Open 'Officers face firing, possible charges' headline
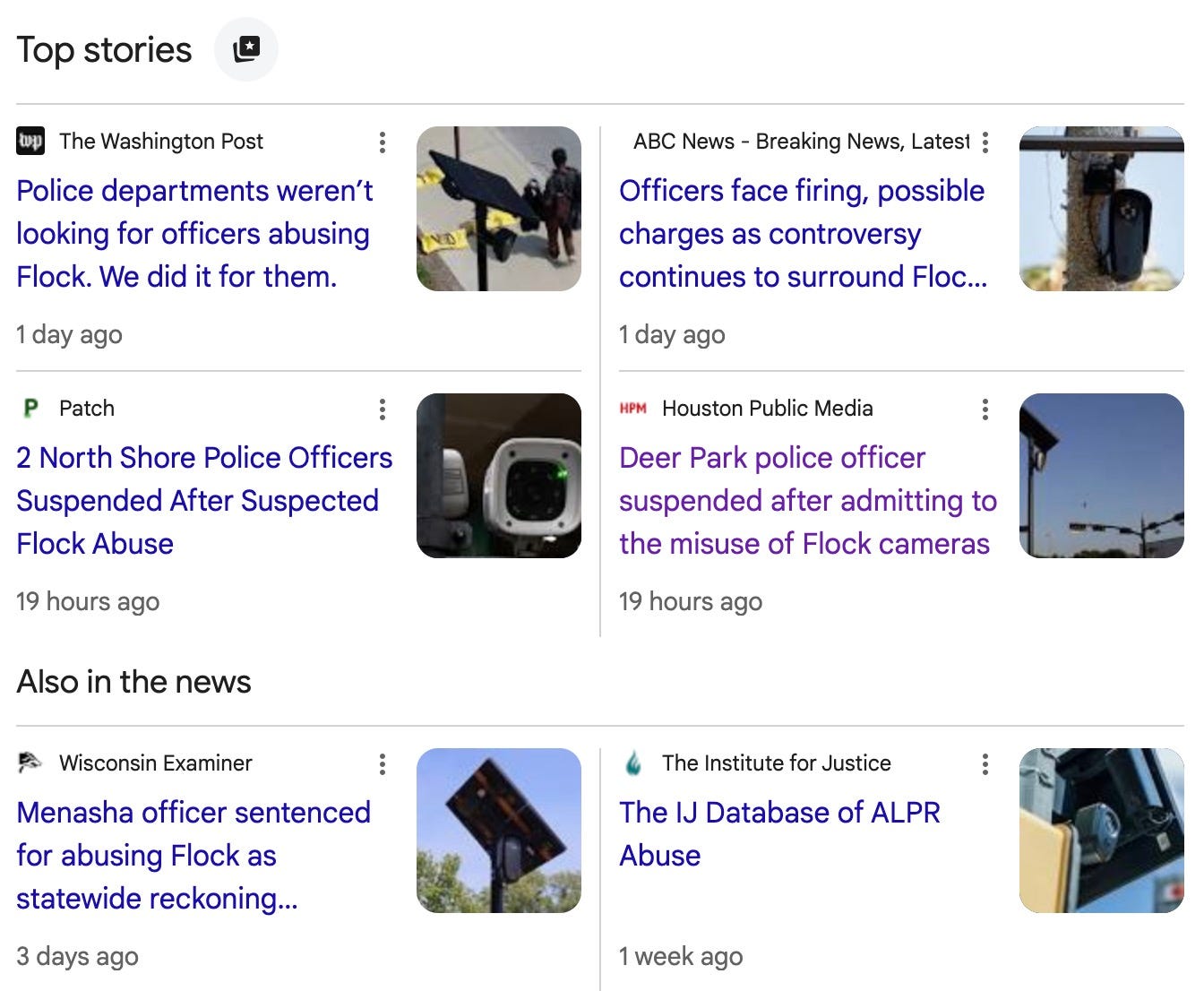 click(x=804, y=234)
